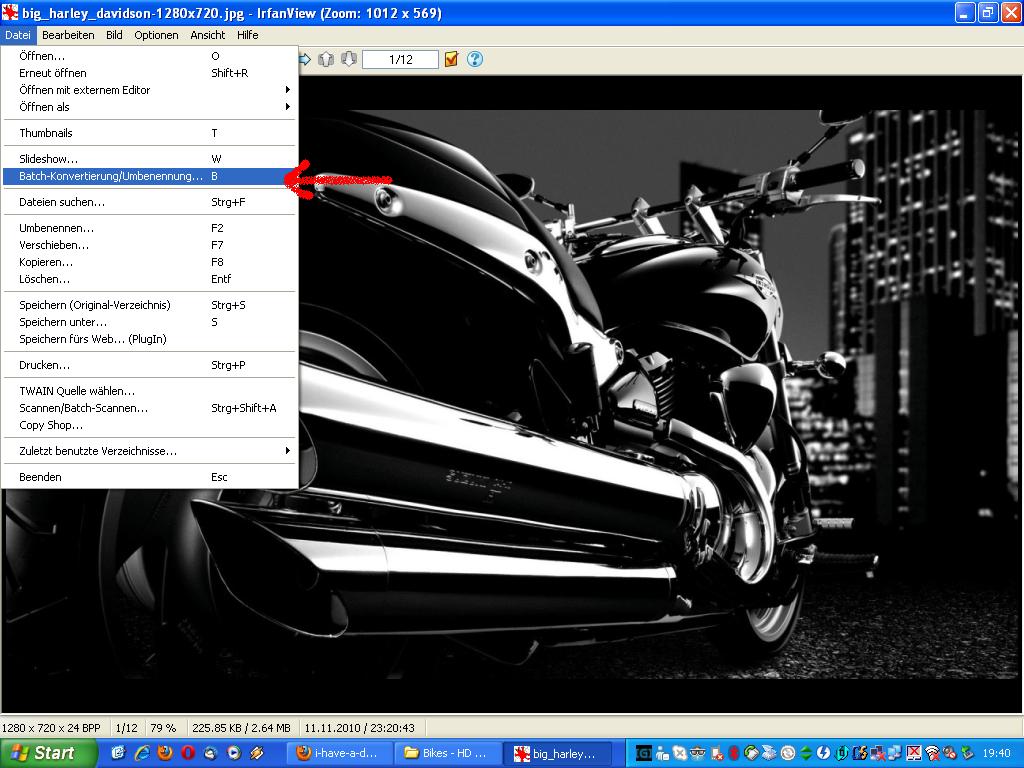Image resolution: width=1024 pixels, height=768 pixels.
Task: Choose Öffnen... from the Datei menu
Action: (150, 56)
